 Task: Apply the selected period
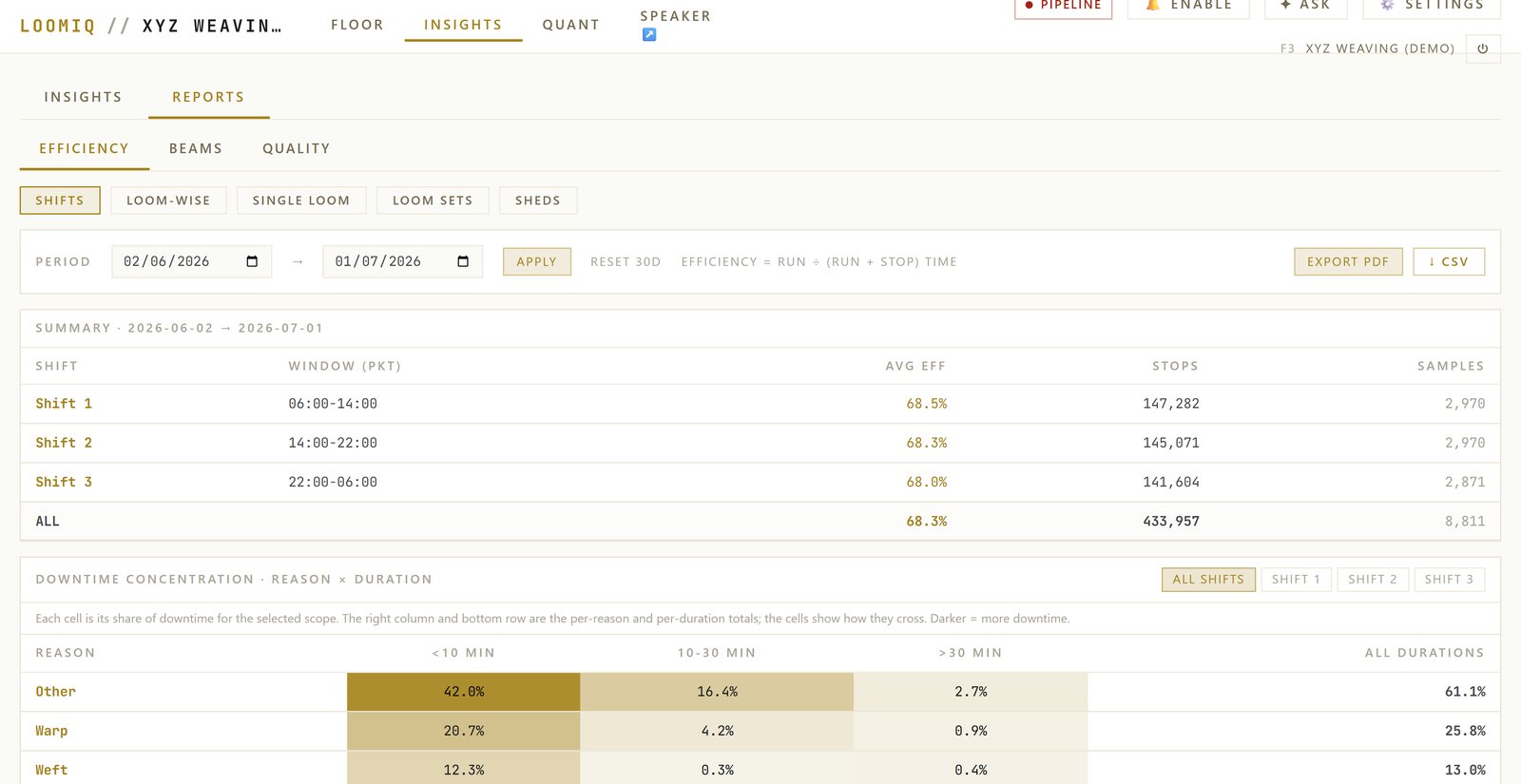click(x=537, y=261)
